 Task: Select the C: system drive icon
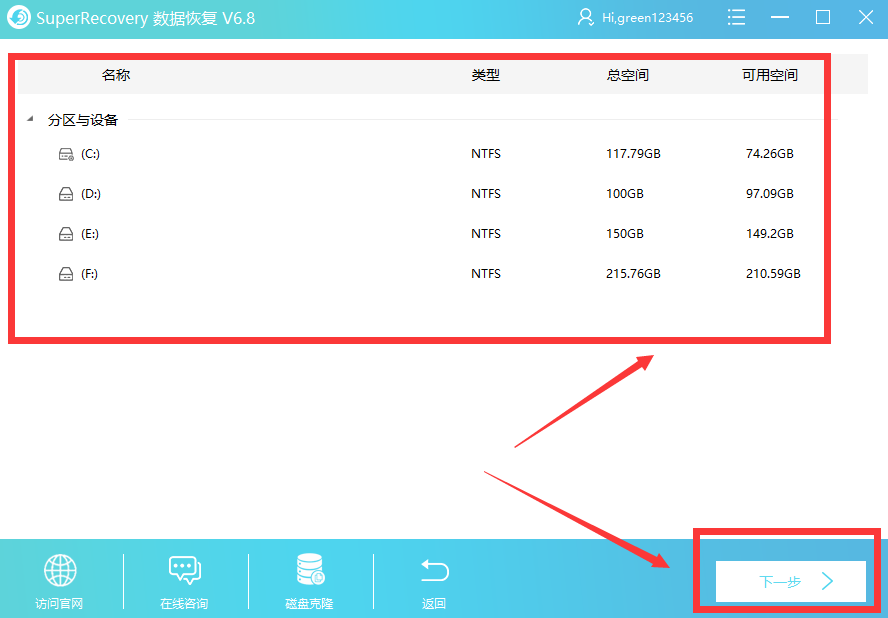pos(66,154)
